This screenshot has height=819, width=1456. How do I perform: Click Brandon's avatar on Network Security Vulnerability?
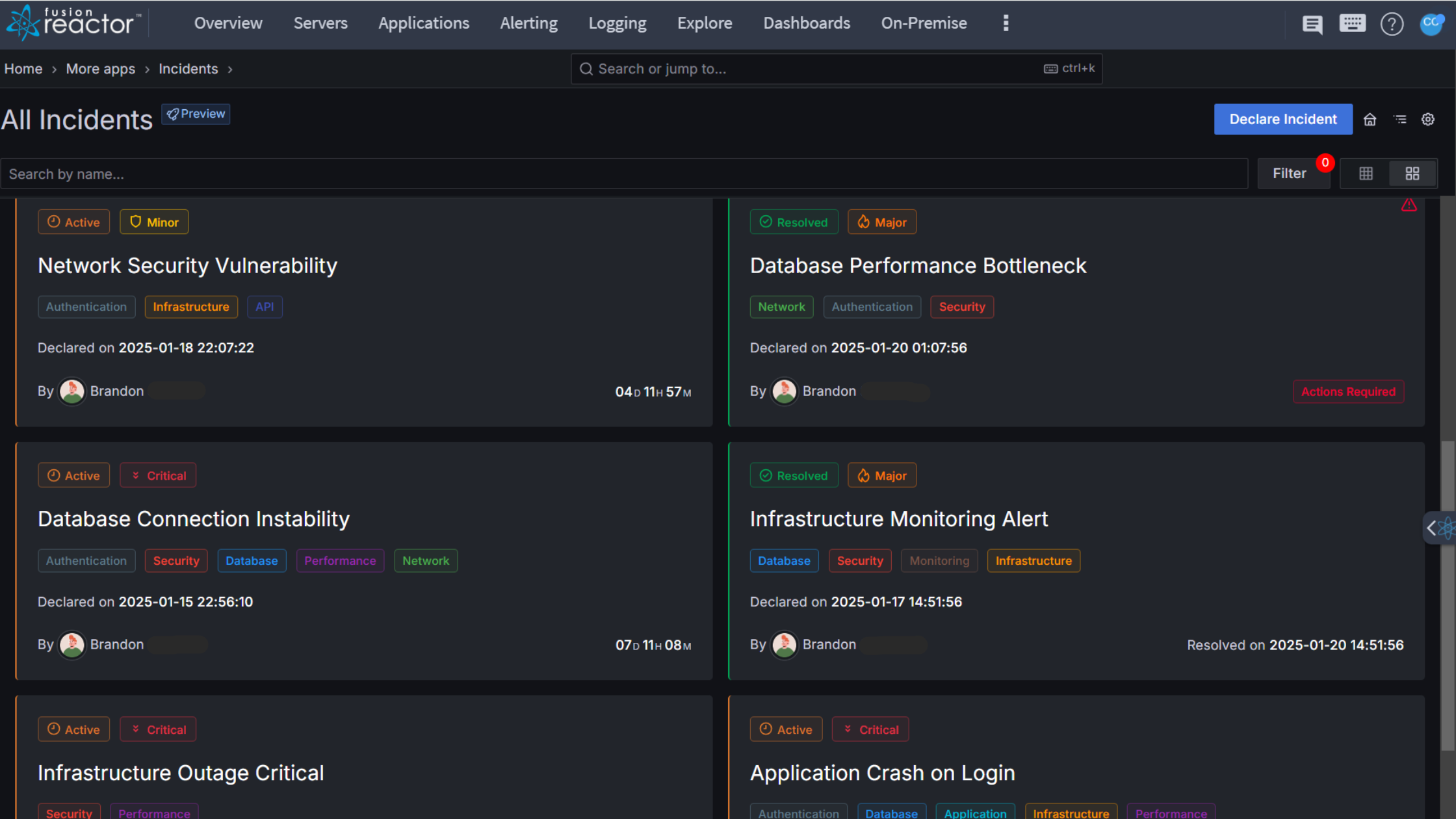point(71,391)
